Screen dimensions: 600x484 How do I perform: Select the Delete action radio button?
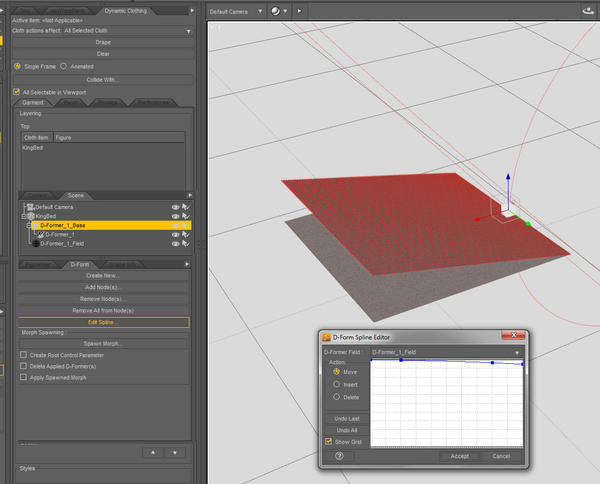336,397
